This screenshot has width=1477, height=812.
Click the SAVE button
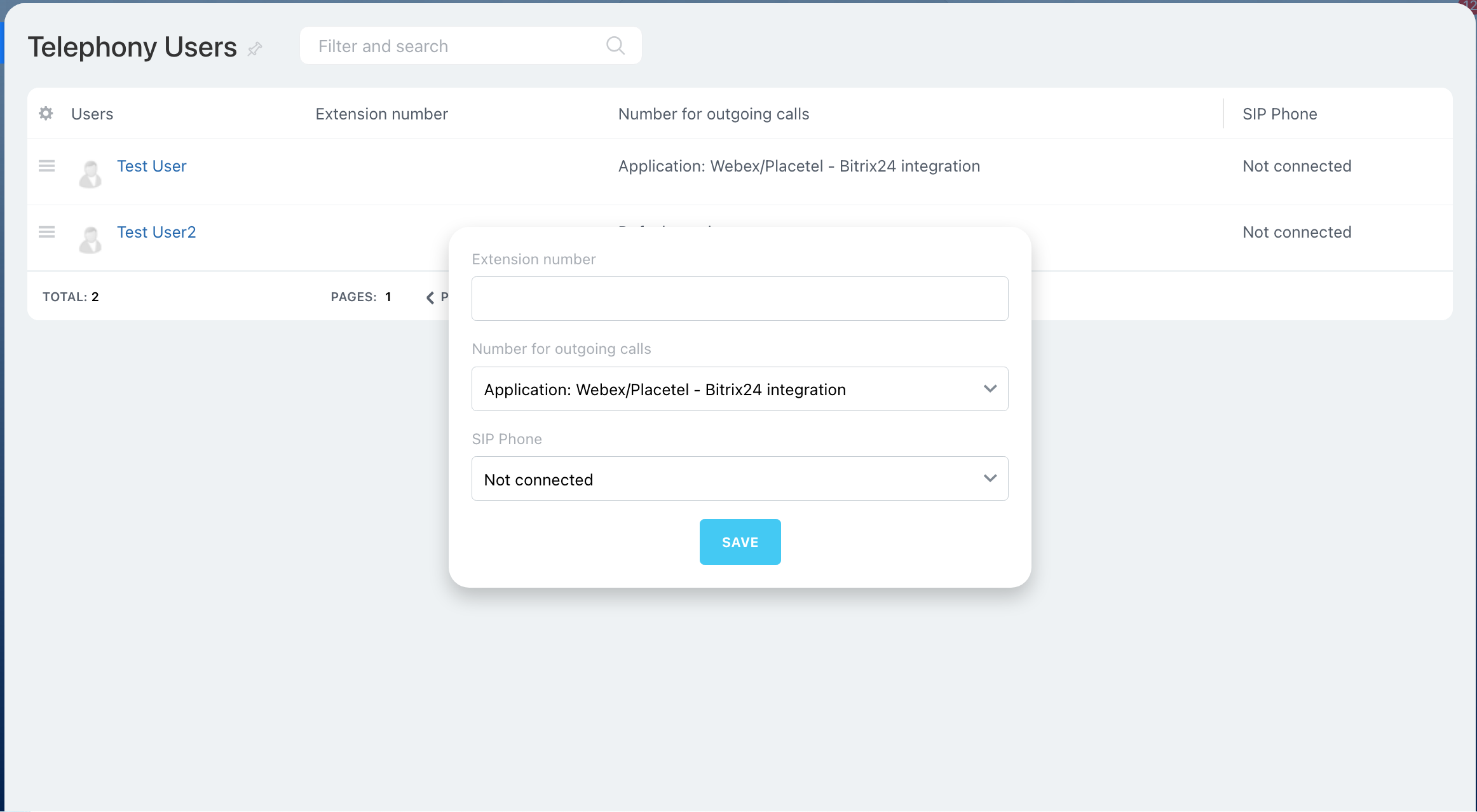pos(740,542)
